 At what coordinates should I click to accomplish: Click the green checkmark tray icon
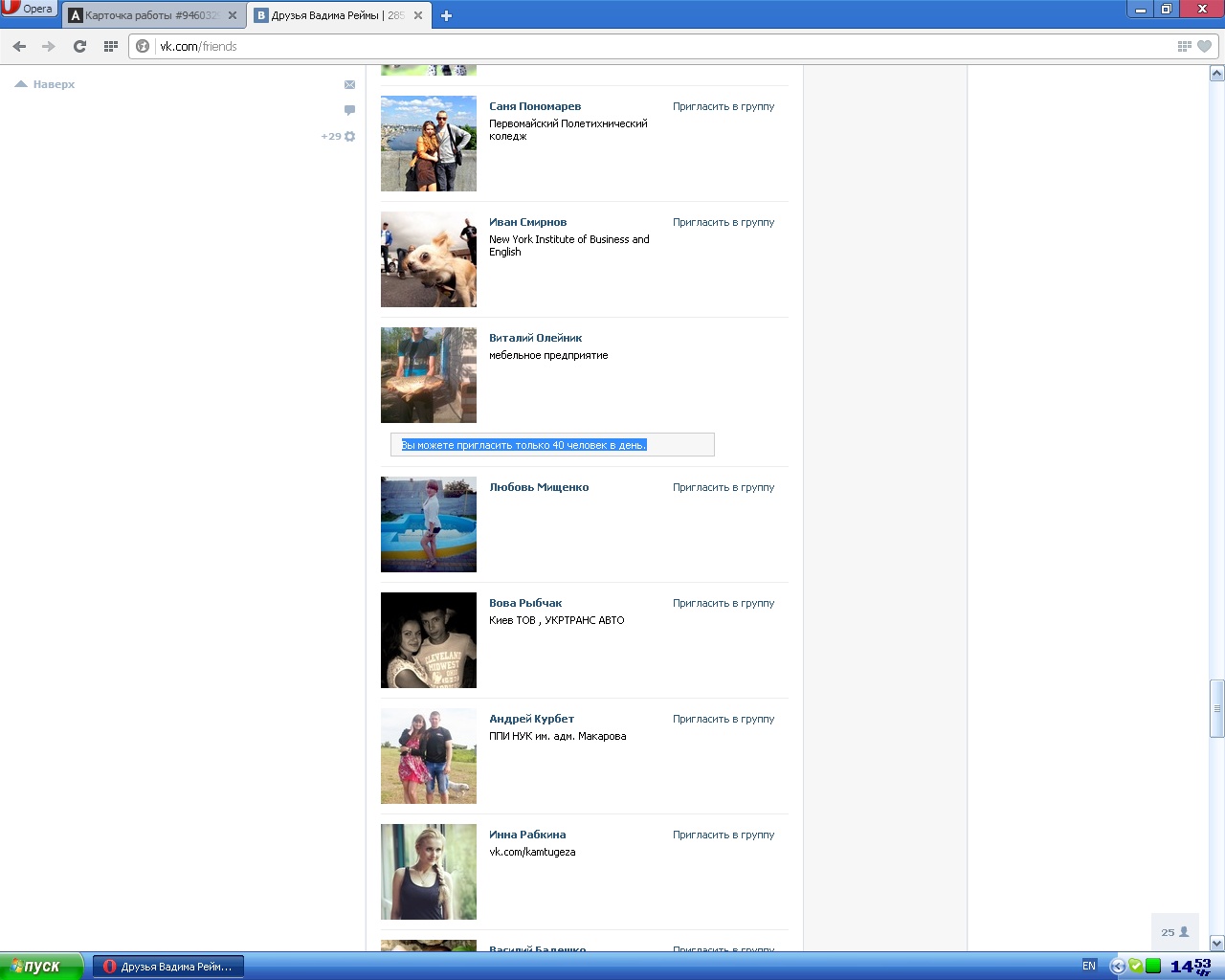click(1136, 966)
